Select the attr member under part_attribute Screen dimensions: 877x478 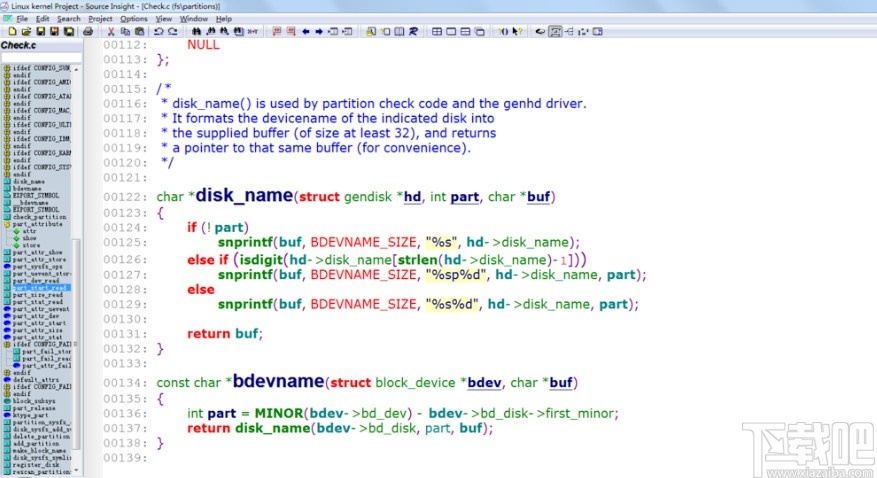pos(29,231)
